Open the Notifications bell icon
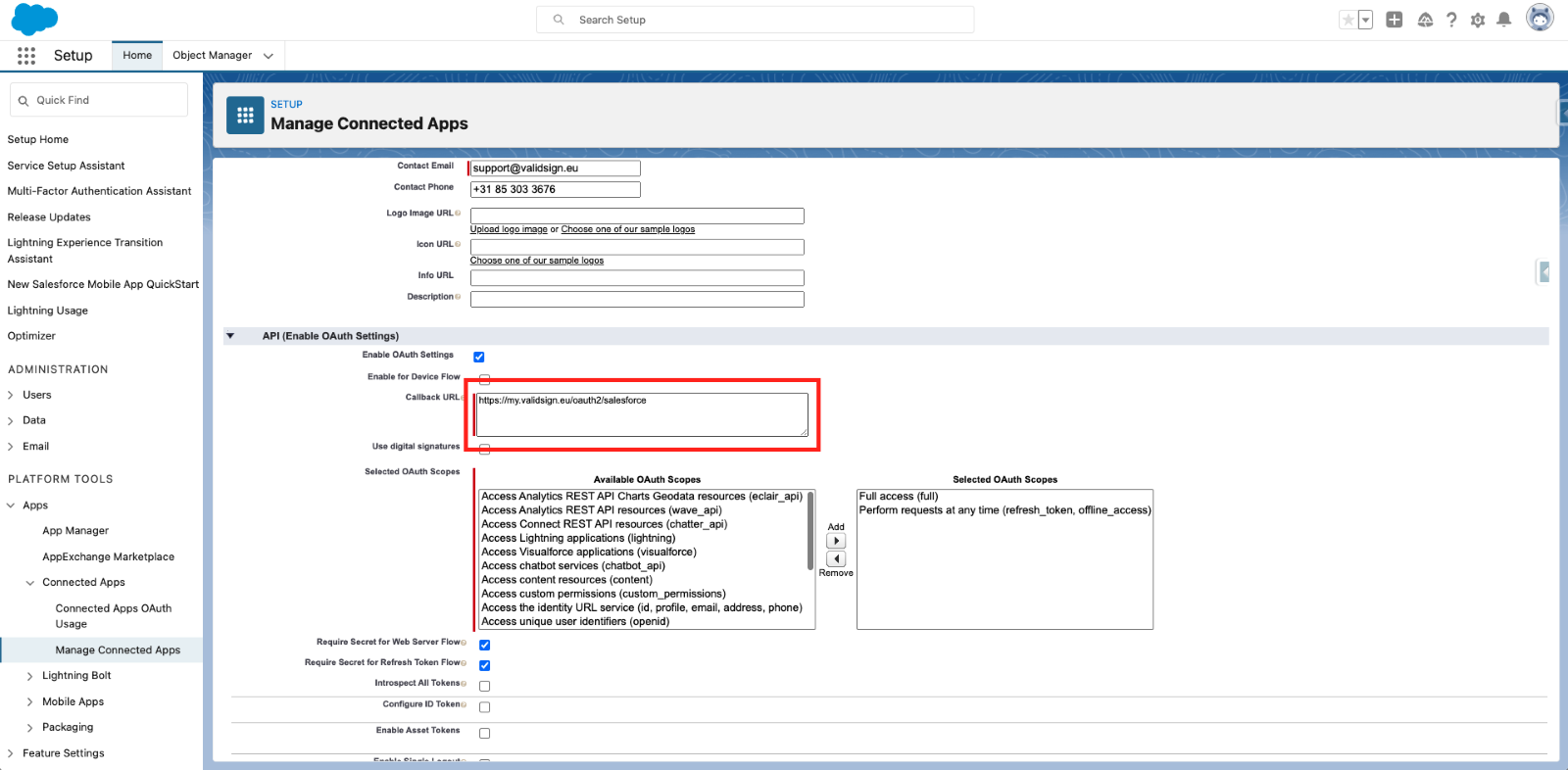 tap(1504, 20)
